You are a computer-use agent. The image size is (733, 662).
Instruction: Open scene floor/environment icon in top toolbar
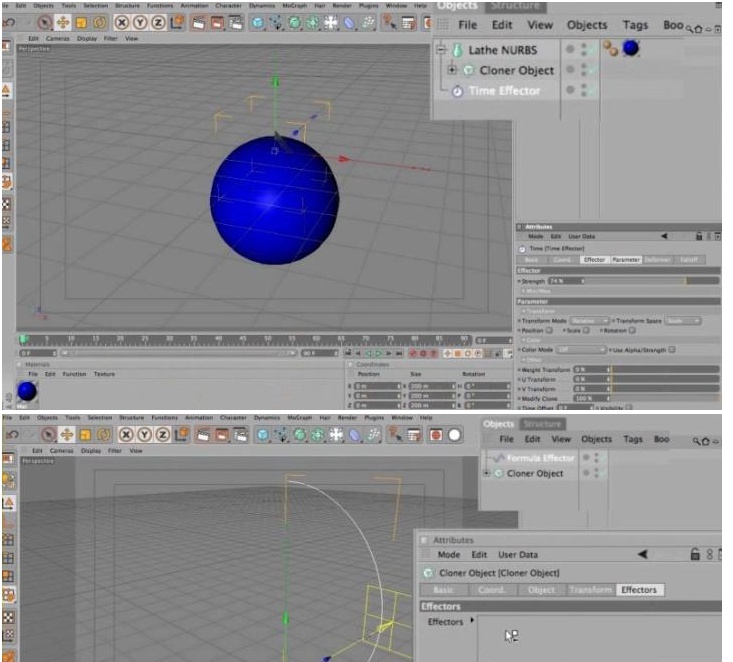click(331, 22)
